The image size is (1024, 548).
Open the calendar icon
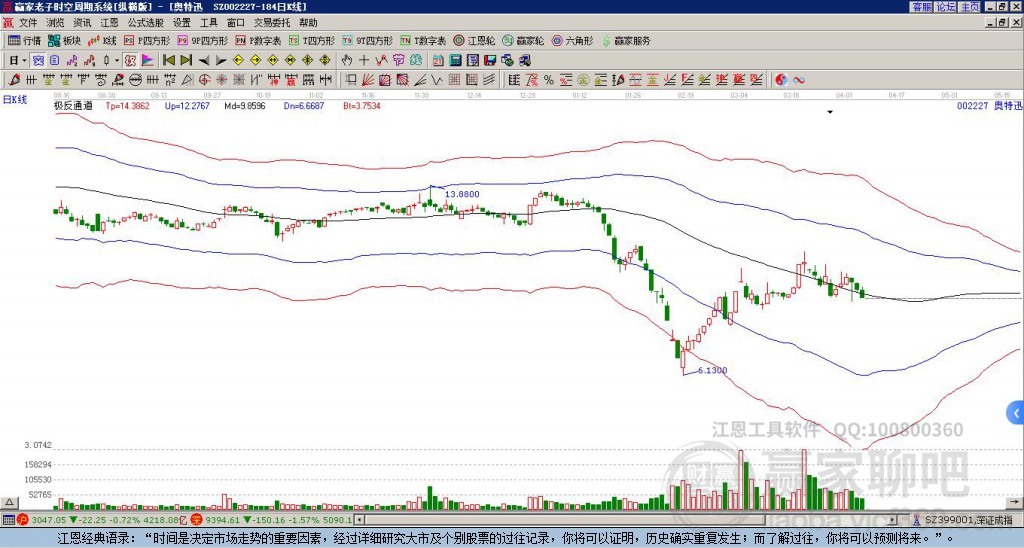pos(438,61)
